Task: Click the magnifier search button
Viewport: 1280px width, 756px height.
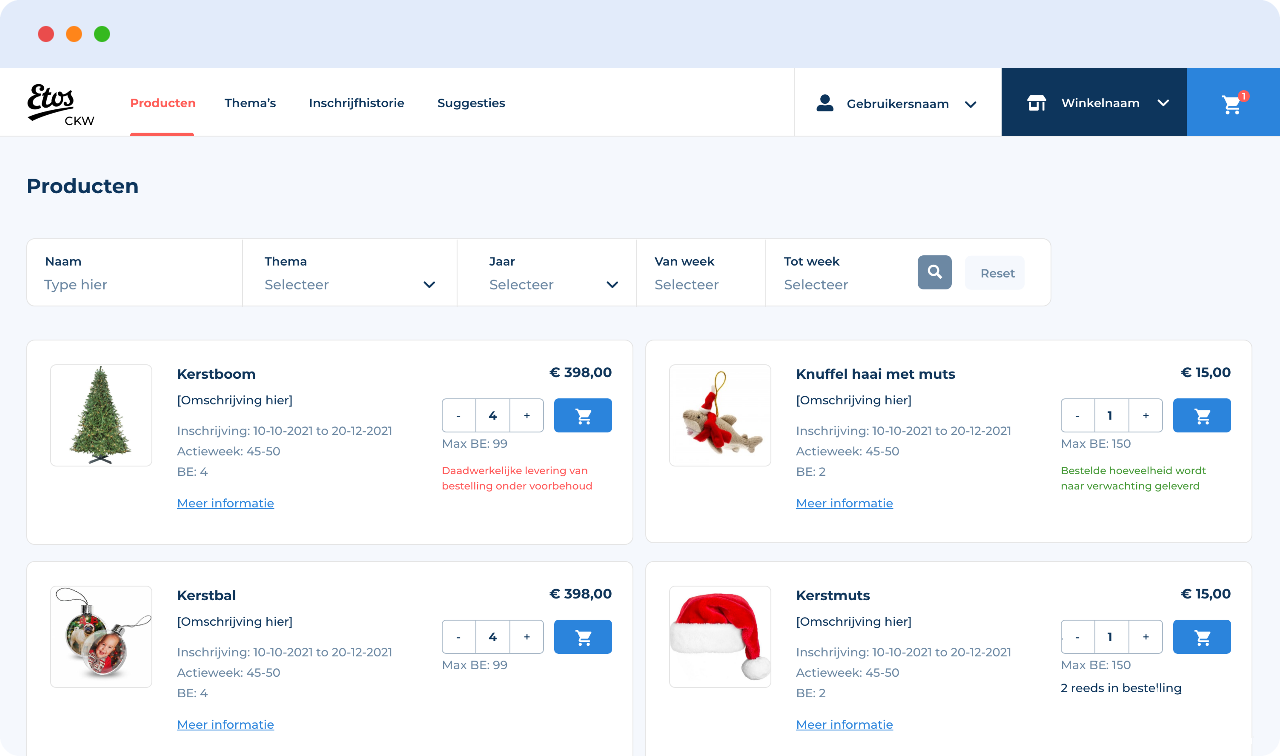Action: click(935, 272)
